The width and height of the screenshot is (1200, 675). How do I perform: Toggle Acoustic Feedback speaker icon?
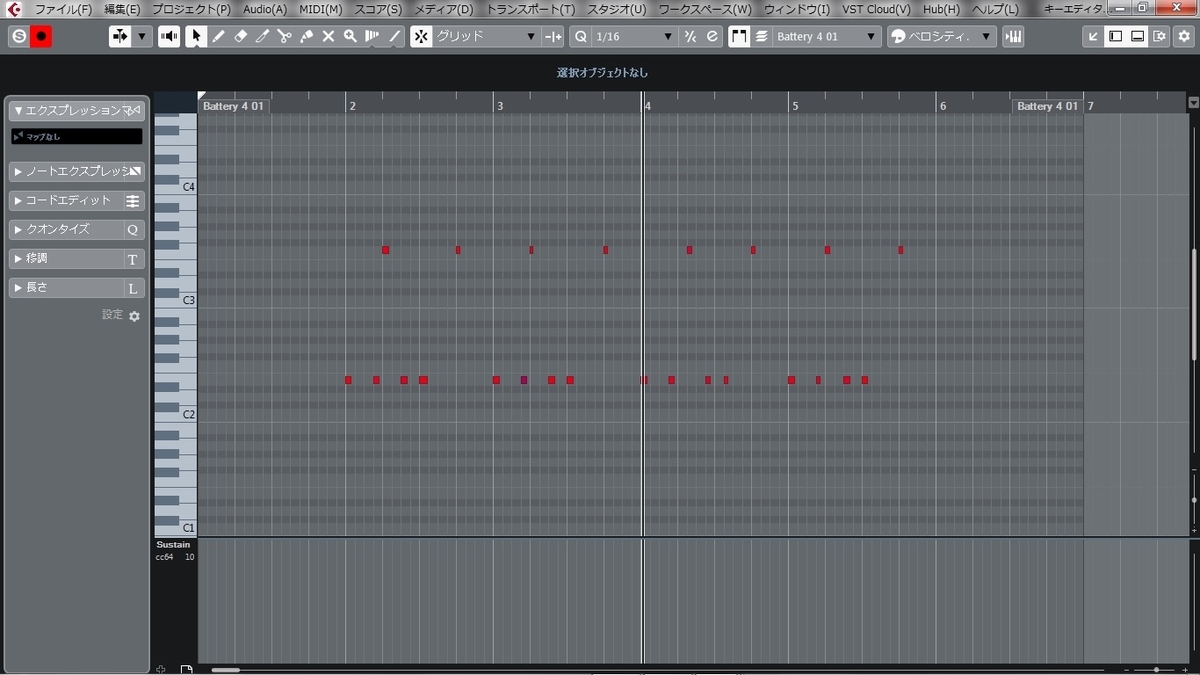(x=170, y=36)
